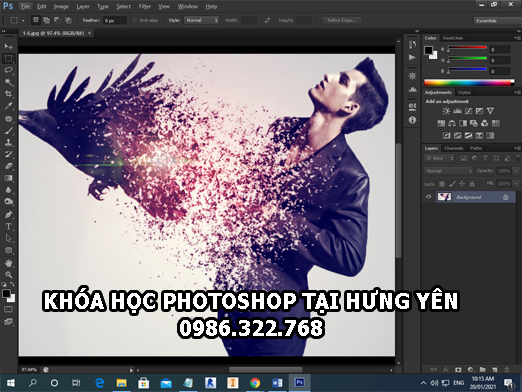522x392 pixels.
Task: Open the Actions panel play icon
Action: (412, 57)
